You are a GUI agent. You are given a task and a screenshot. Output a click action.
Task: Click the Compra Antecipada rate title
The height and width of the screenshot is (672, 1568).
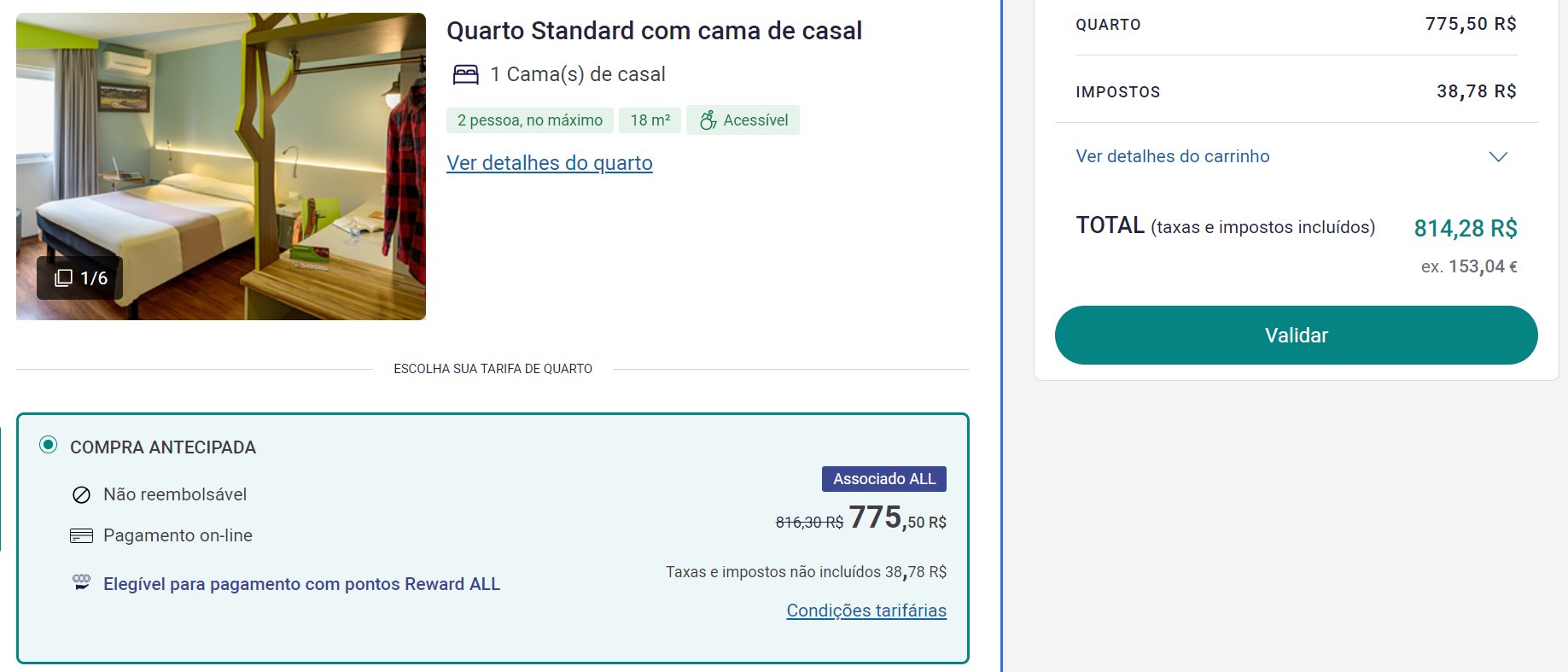tap(163, 447)
